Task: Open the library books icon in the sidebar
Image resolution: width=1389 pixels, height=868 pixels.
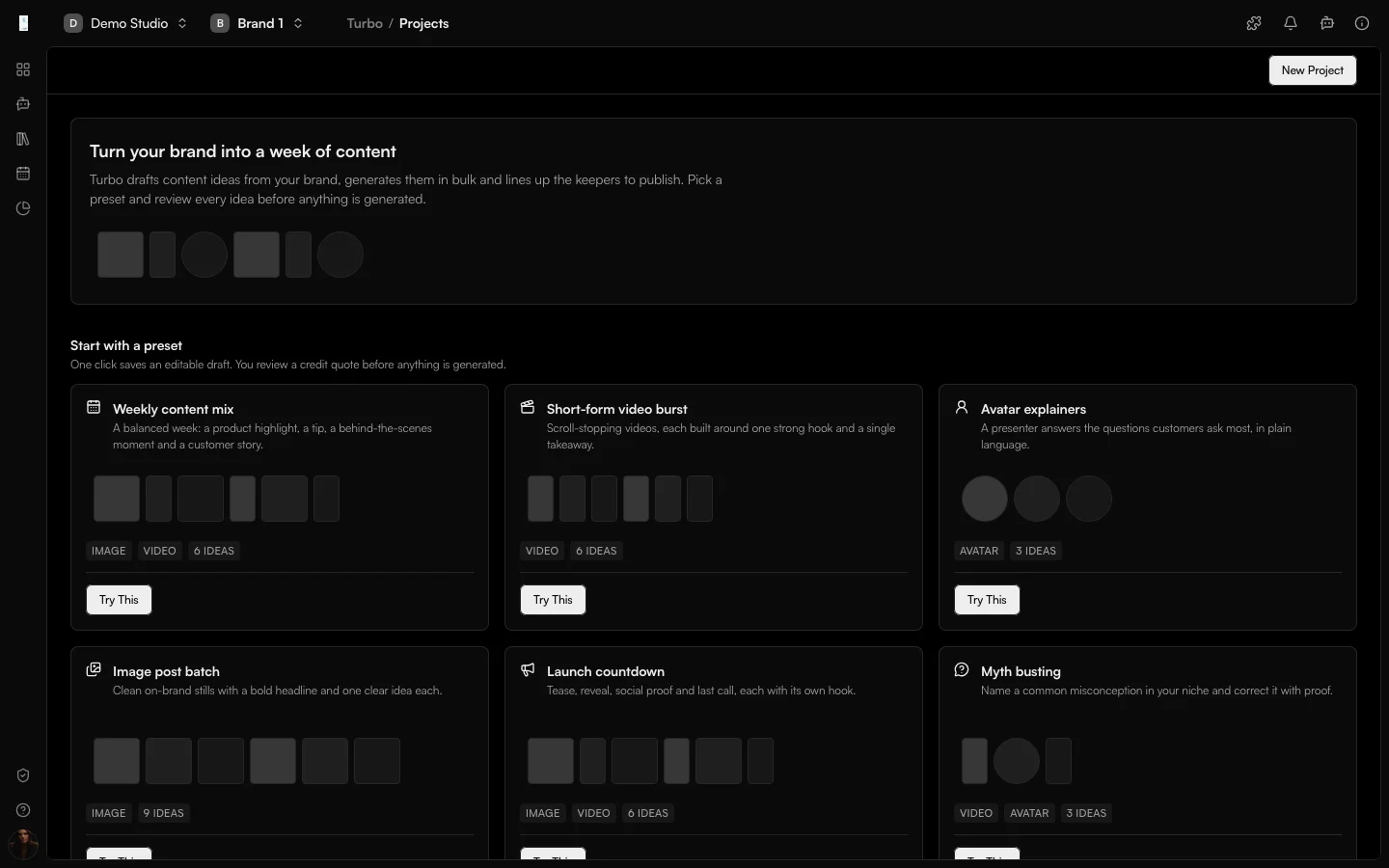Action: point(23,139)
